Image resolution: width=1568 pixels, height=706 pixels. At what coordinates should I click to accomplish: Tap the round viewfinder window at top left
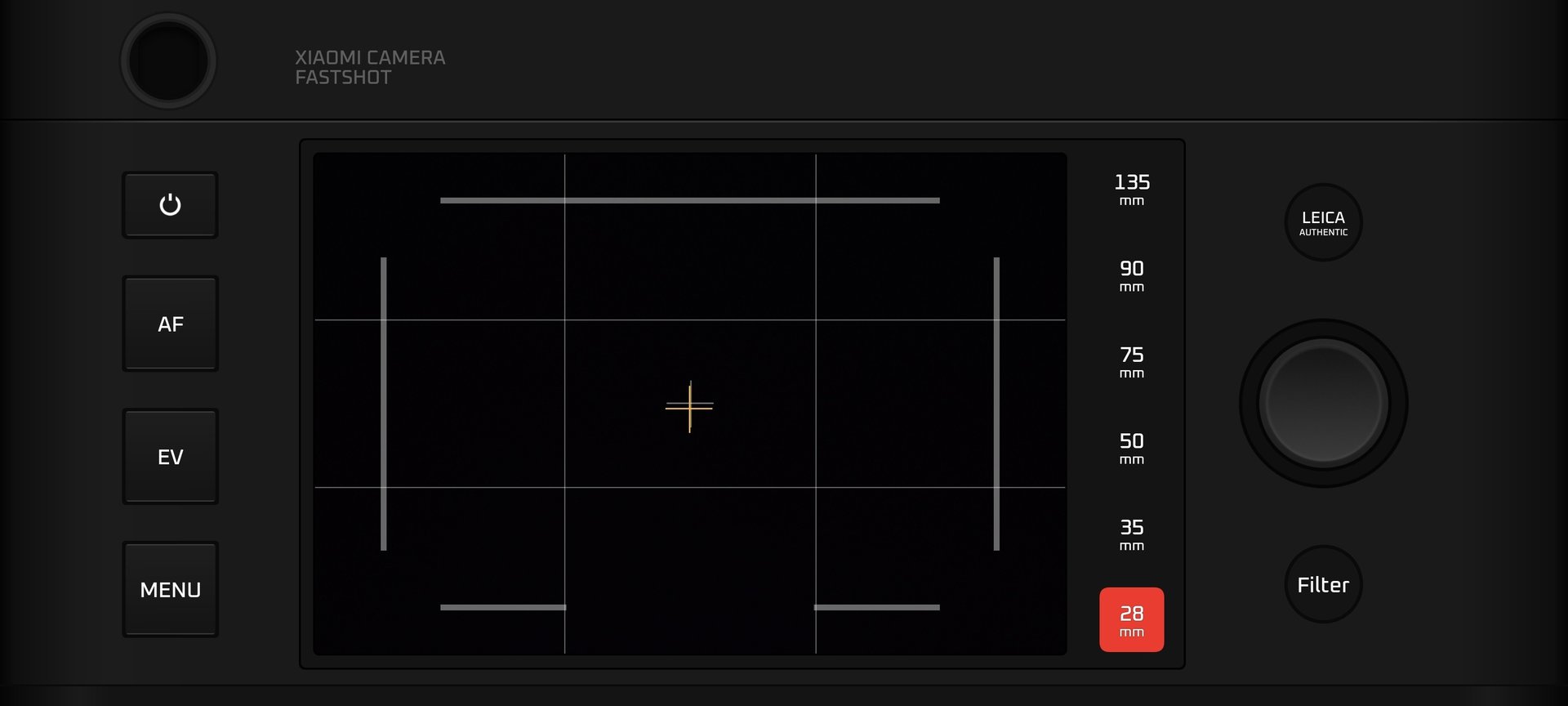coord(168,61)
